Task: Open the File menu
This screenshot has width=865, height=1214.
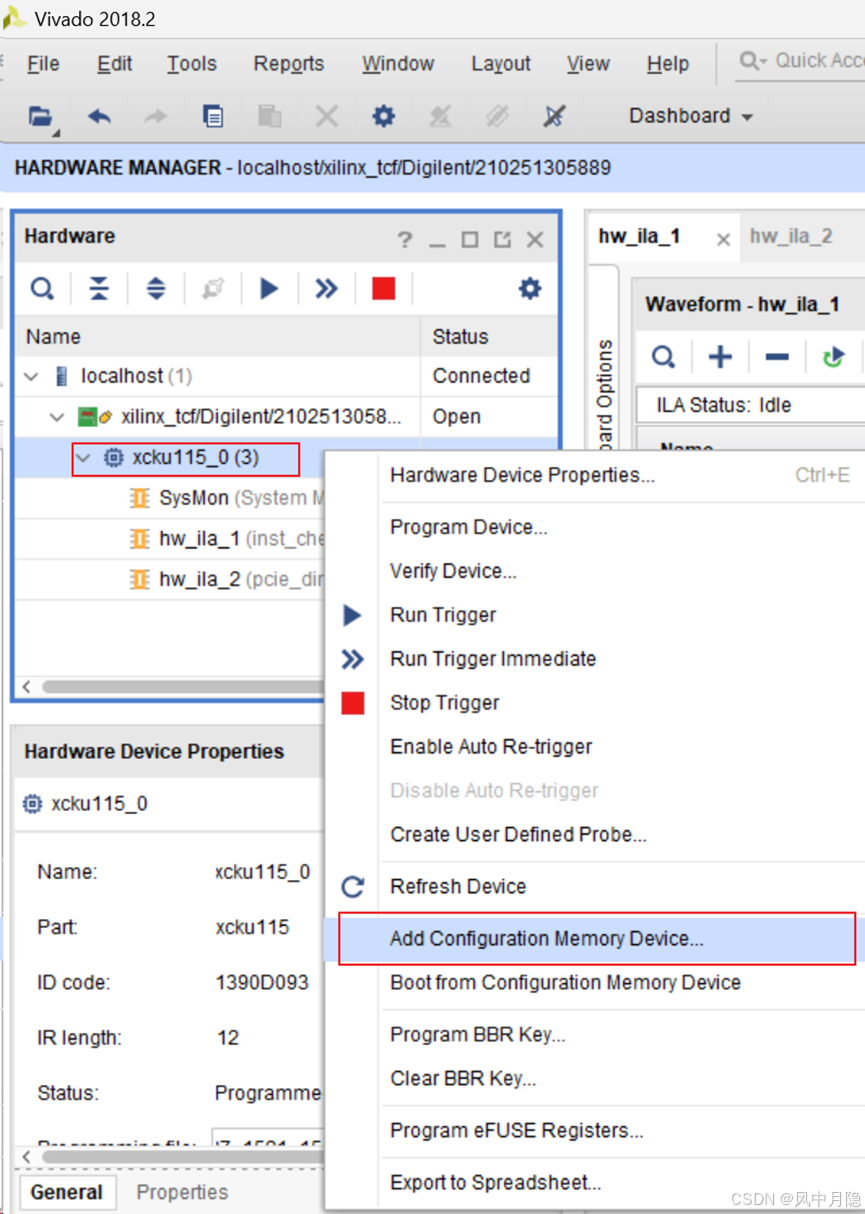Action: (x=43, y=64)
